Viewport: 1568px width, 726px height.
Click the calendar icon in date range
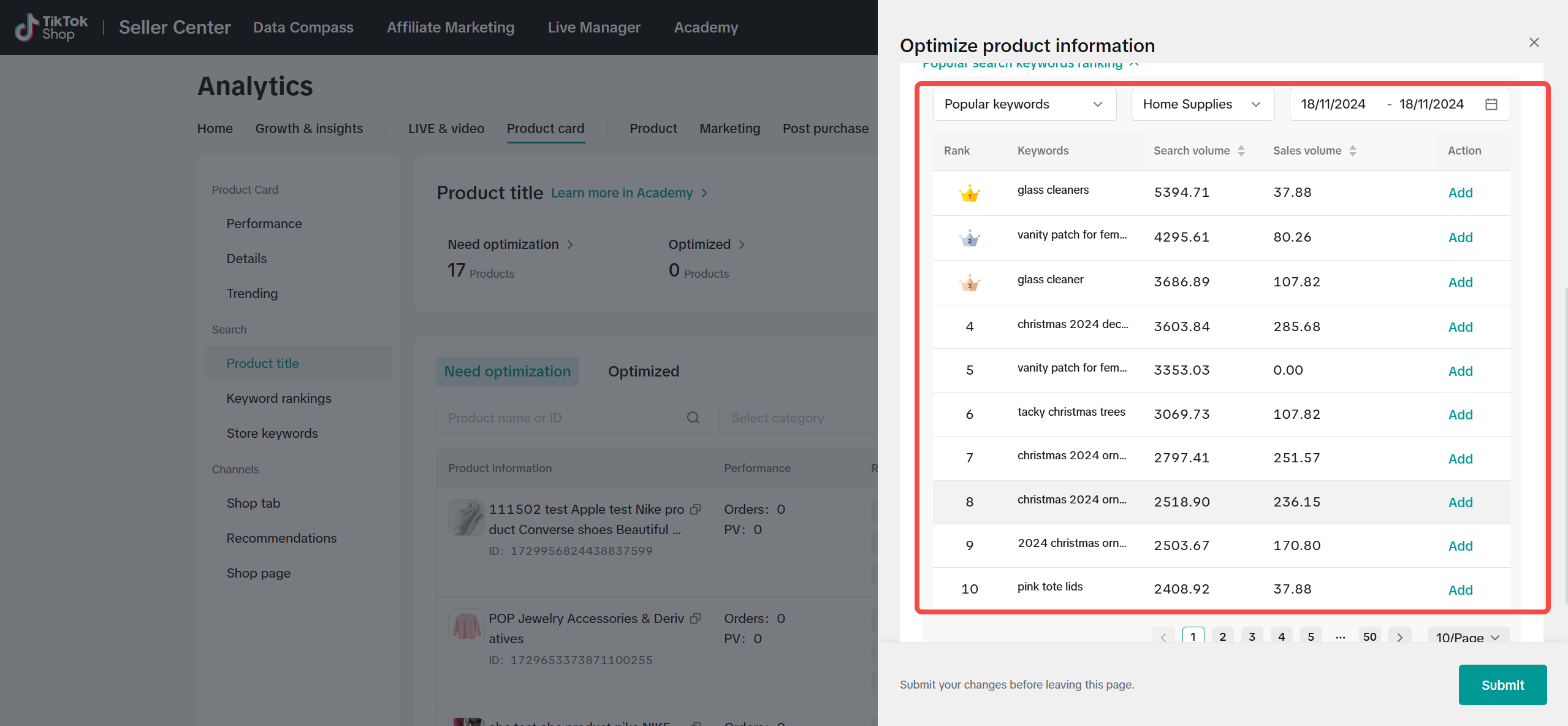1491,104
